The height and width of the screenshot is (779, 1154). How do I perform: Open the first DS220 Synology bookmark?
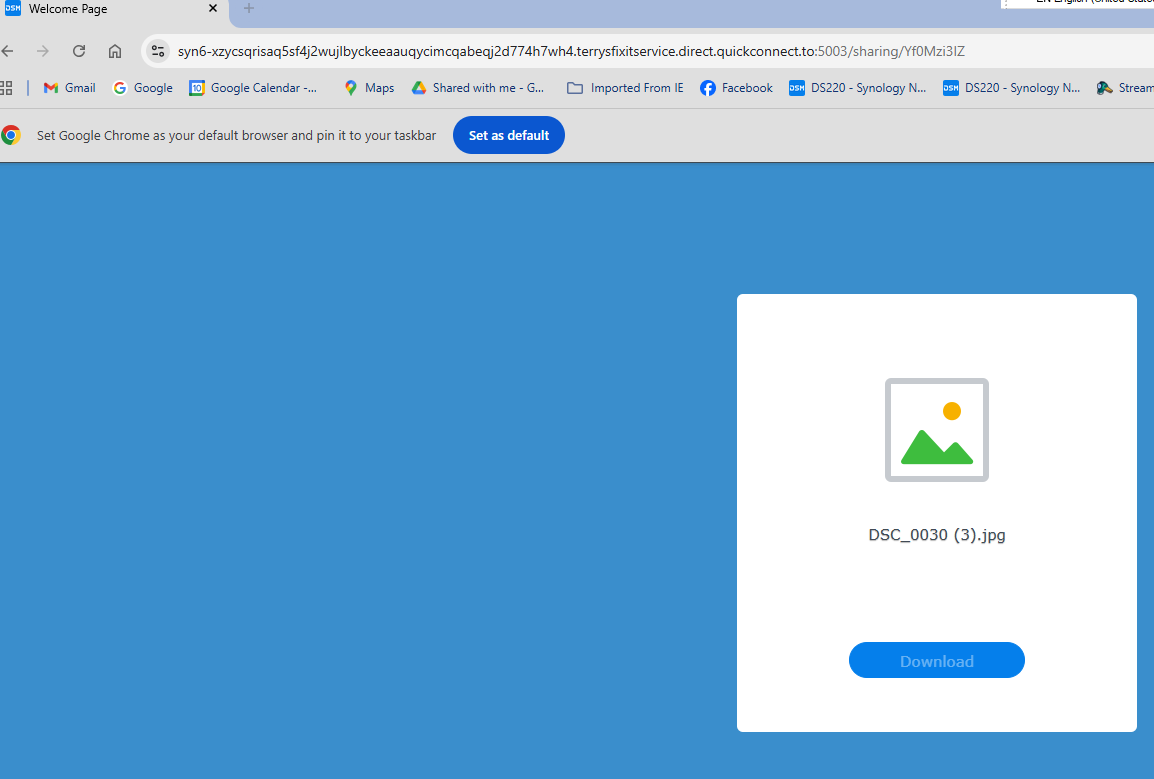click(x=858, y=88)
